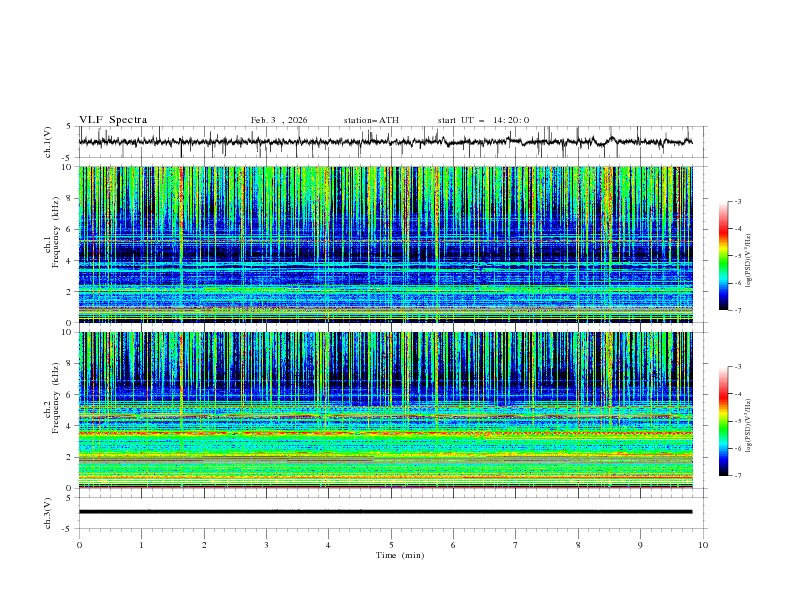Click the 0-minute tick label on time axis
This screenshot has height=612, width=792.
click(79, 545)
